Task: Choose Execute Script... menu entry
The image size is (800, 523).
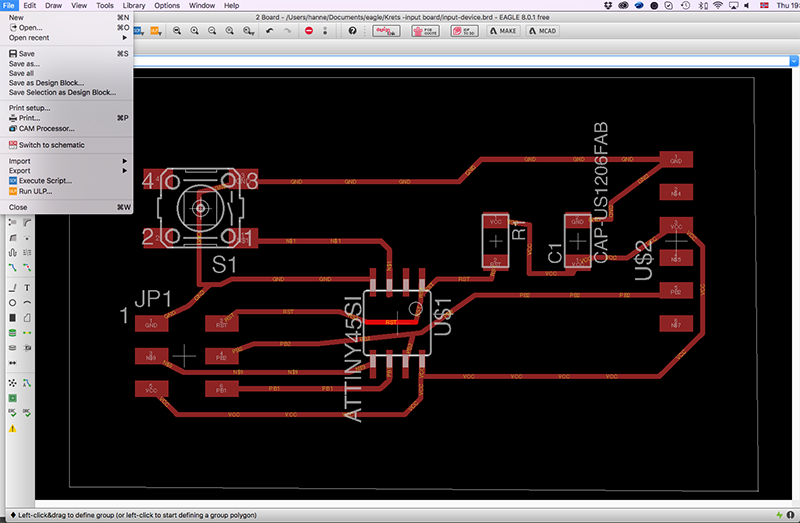Action: click(67, 181)
